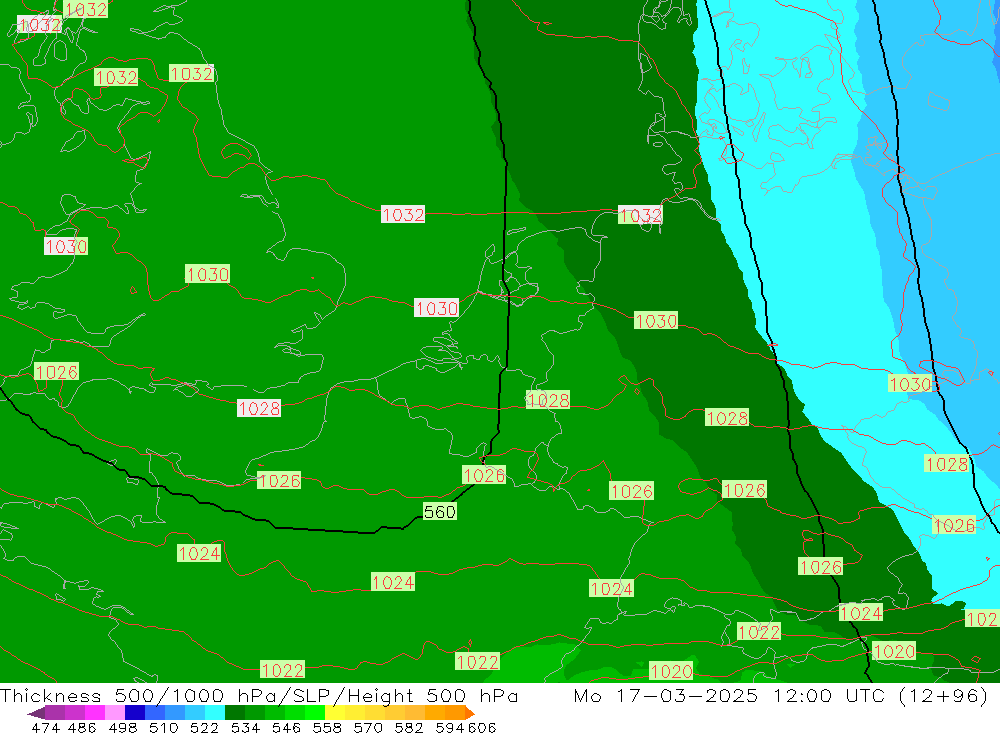The image size is (1000, 733).
Task: Click the pink legend swatch
Action: (x=114, y=712)
